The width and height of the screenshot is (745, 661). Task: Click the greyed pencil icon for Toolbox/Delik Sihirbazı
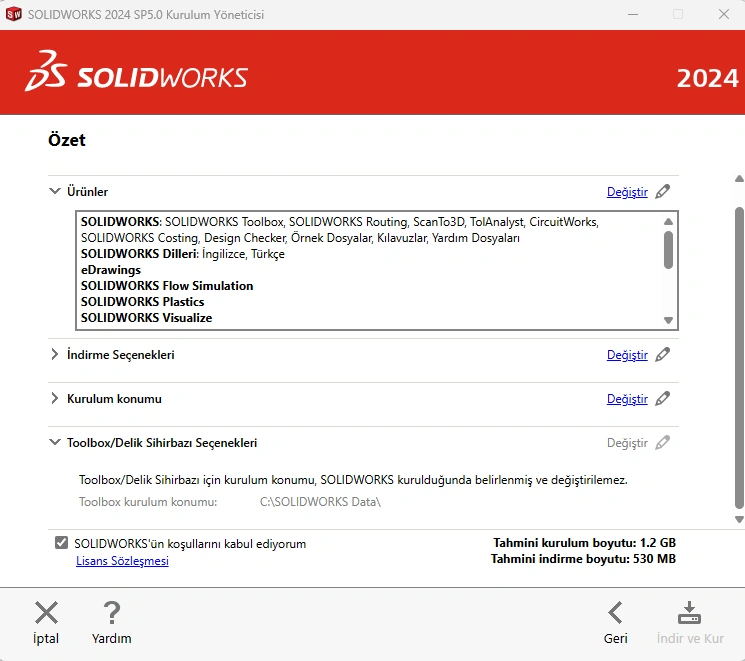point(662,443)
